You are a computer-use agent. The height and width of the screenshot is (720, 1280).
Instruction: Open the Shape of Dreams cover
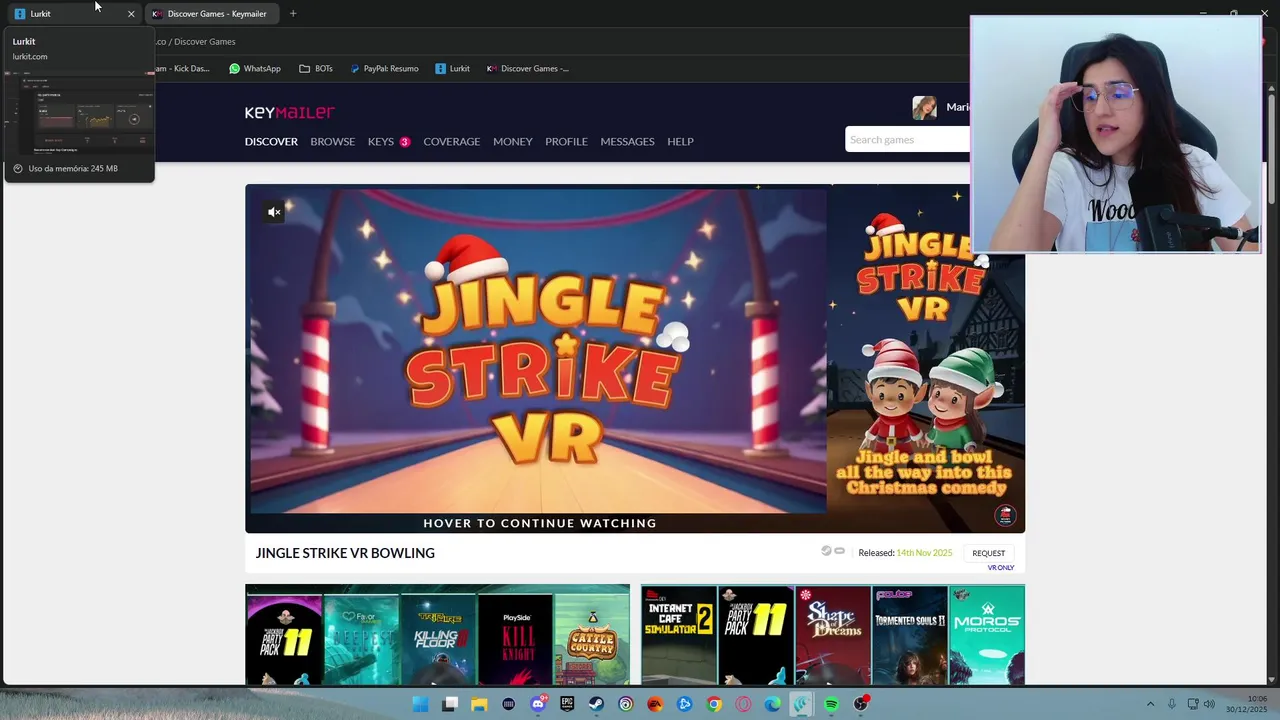point(833,636)
